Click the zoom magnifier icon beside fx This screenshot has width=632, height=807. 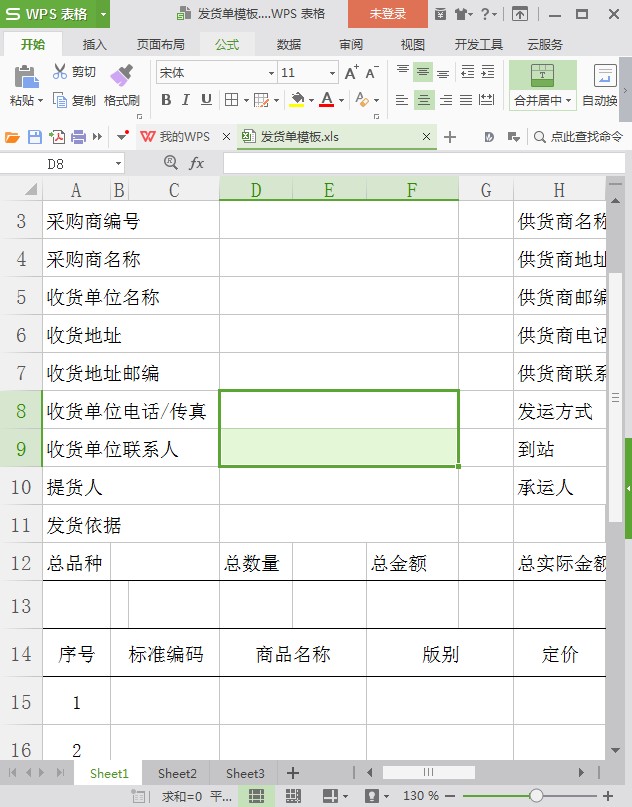170,163
